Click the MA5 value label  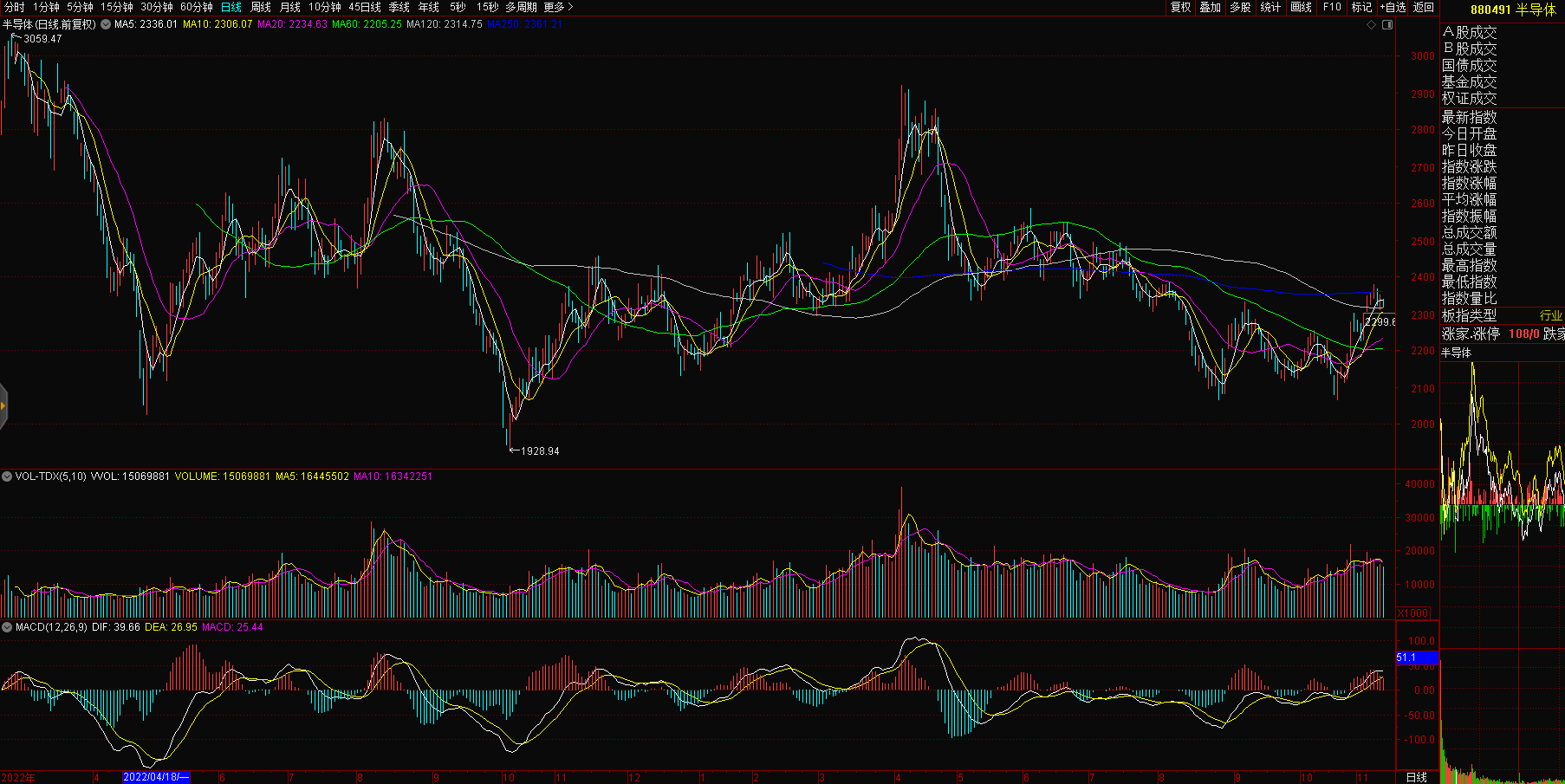click(146, 24)
